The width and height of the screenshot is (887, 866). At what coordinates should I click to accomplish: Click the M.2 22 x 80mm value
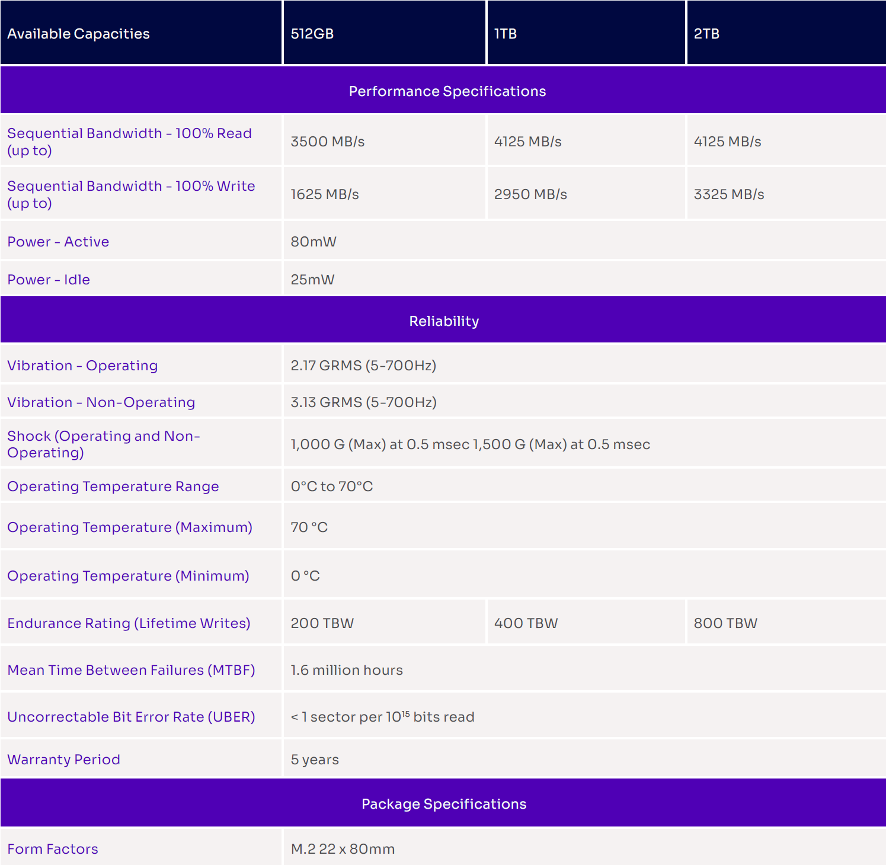coord(342,849)
